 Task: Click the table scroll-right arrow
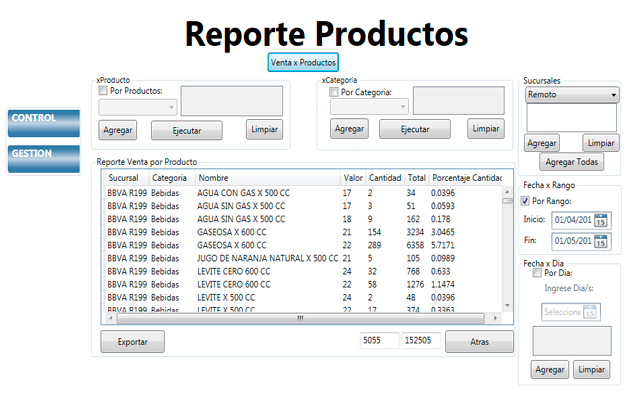pyautogui.click(x=496, y=318)
